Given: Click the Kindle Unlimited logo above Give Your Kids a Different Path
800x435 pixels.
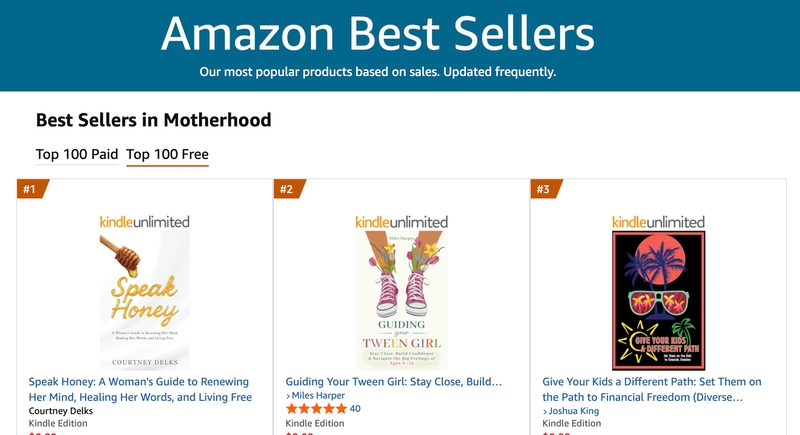Looking at the screenshot, I should pyautogui.click(x=657, y=221).
